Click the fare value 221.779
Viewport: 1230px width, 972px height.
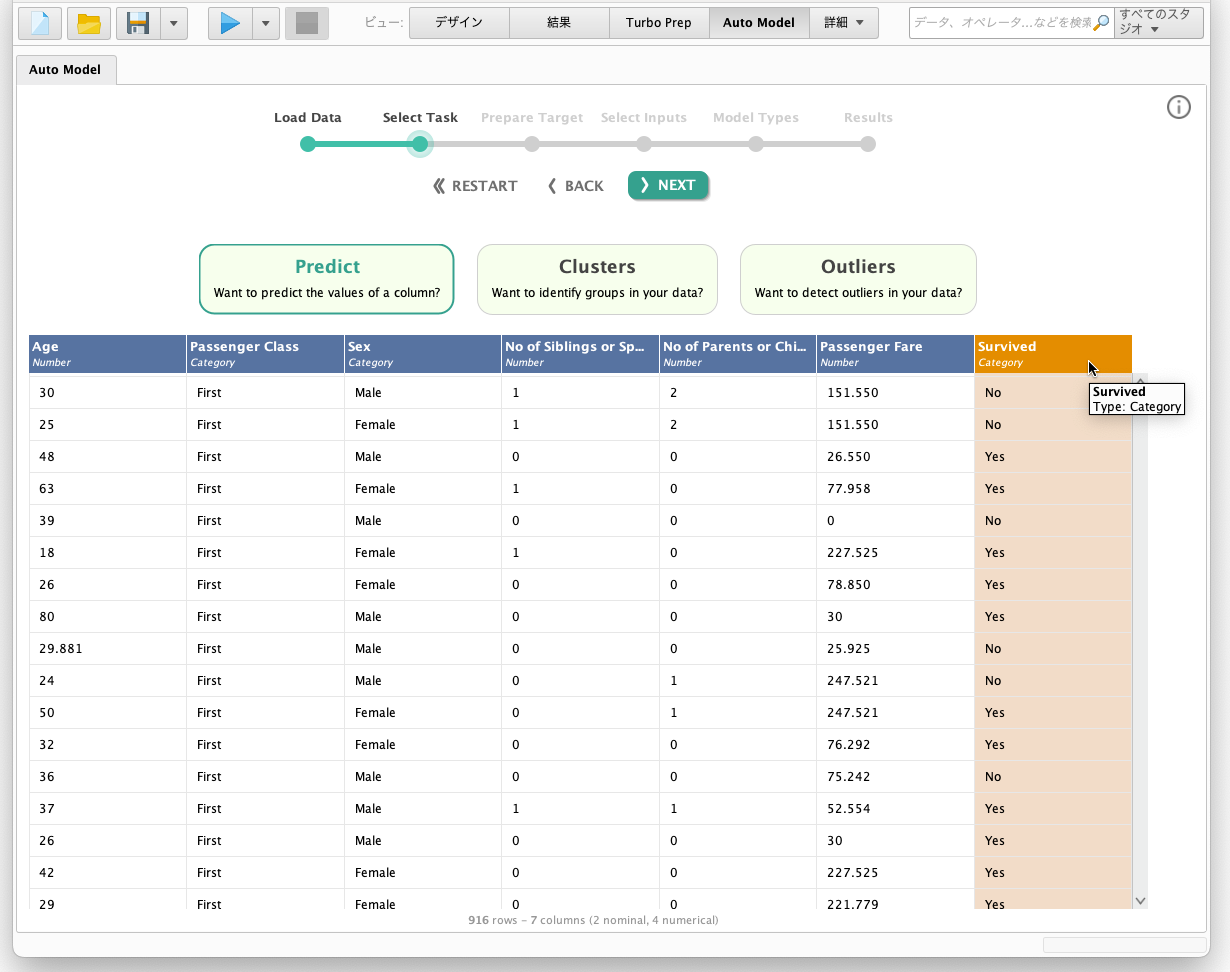coord(895,900)
